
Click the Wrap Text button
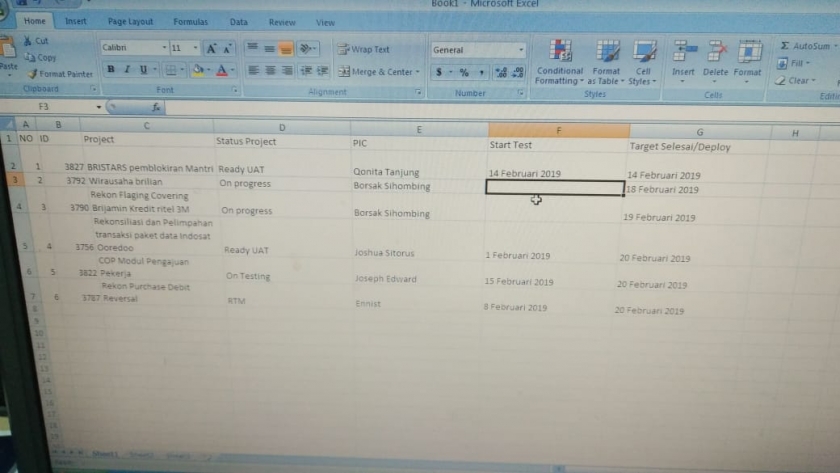click(364, 49)
